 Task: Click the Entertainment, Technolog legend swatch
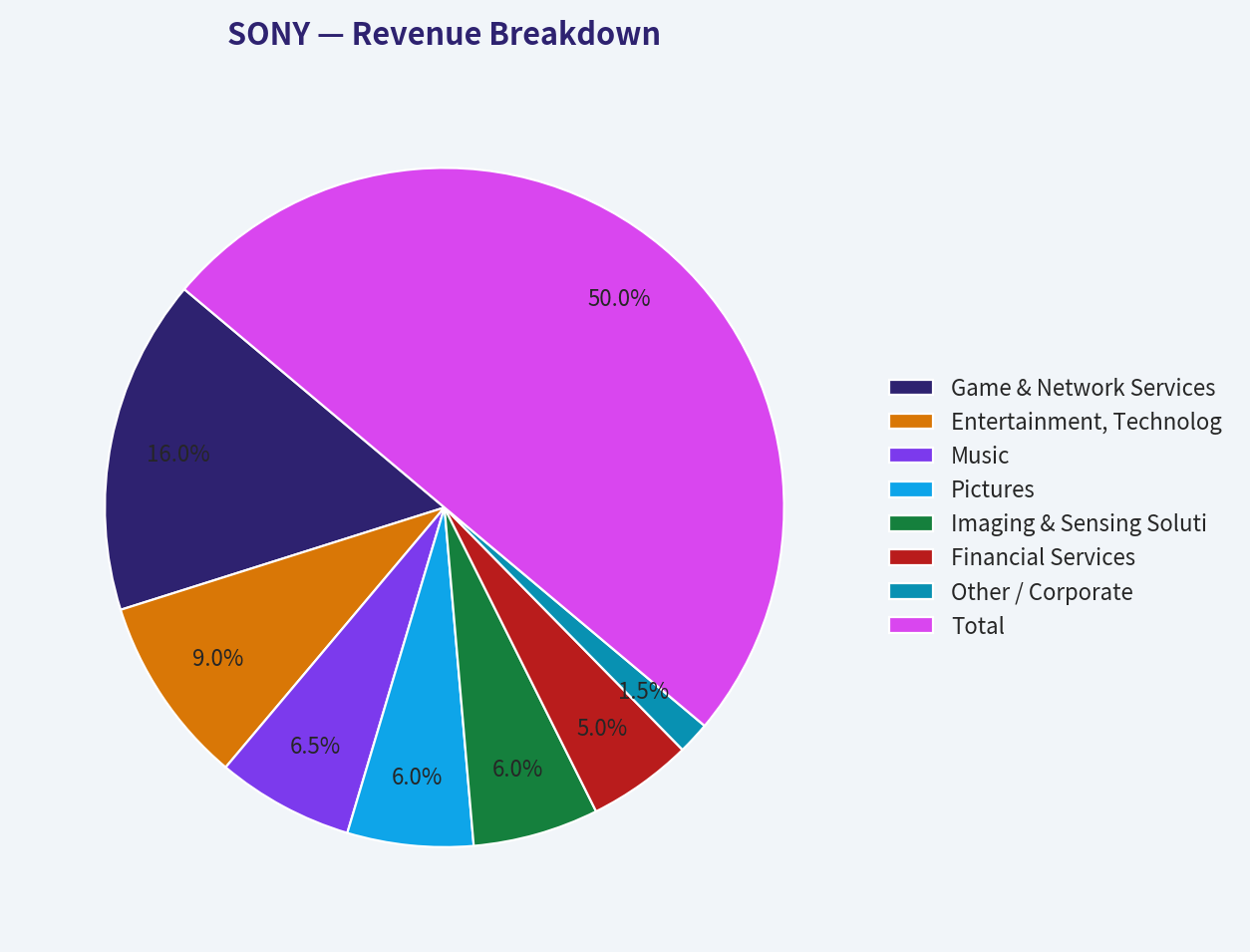click(x=911, y=421)
